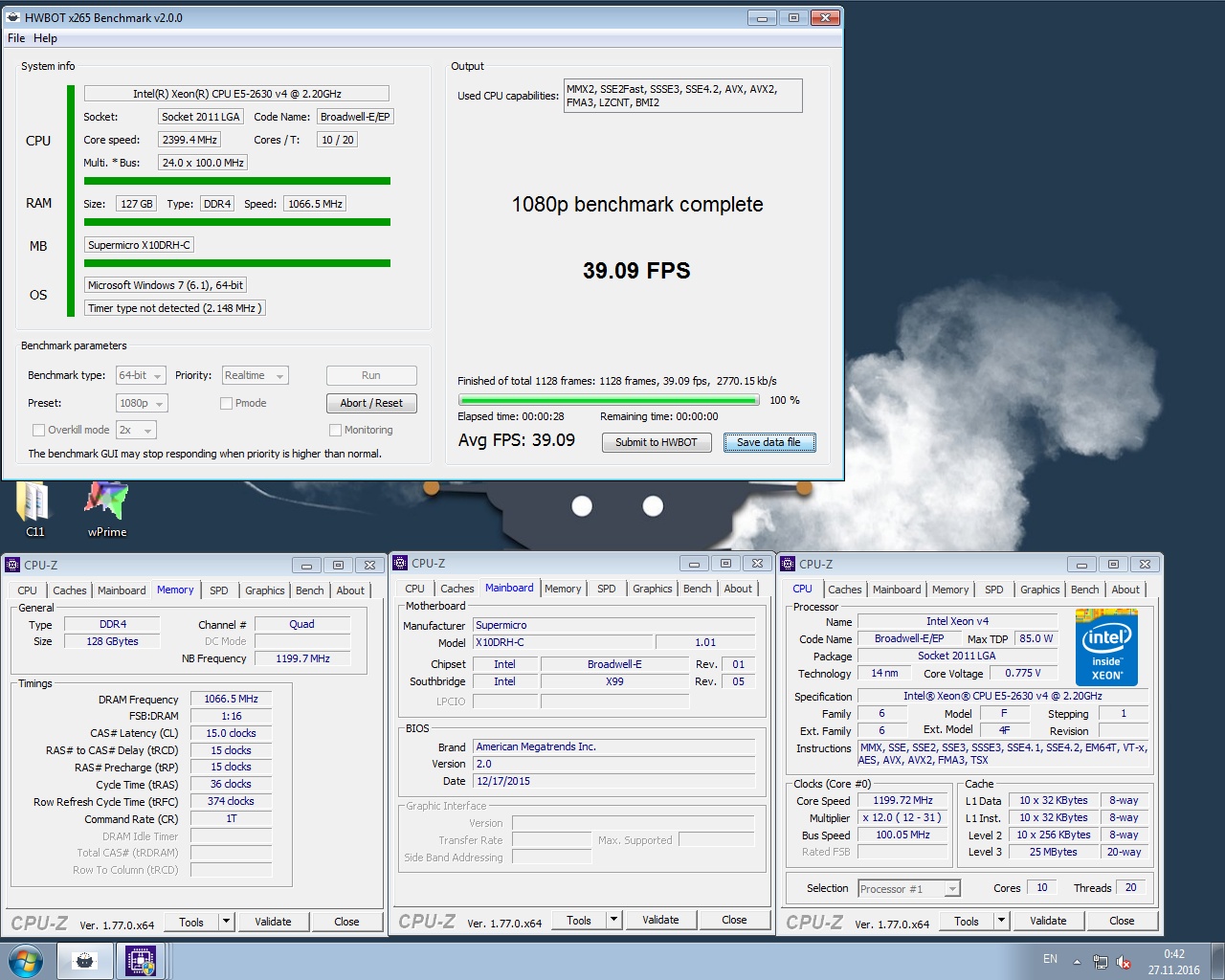The width and height of the screenshot is (1225, 980).
Task: Click the right CPU-Z window title icon
Action: tap(788, 564)
